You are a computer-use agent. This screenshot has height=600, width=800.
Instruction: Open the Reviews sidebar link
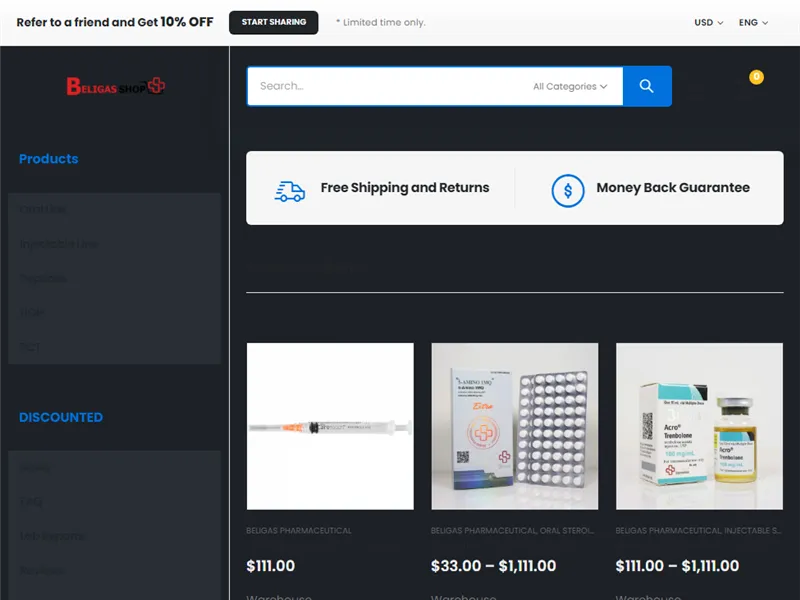[x=42, y=570]
